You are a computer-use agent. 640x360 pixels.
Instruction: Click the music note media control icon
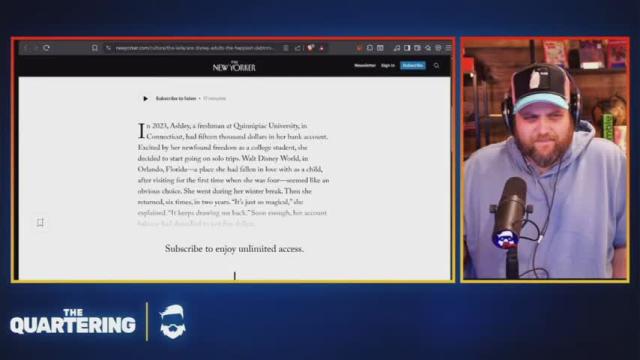[397, 48]
